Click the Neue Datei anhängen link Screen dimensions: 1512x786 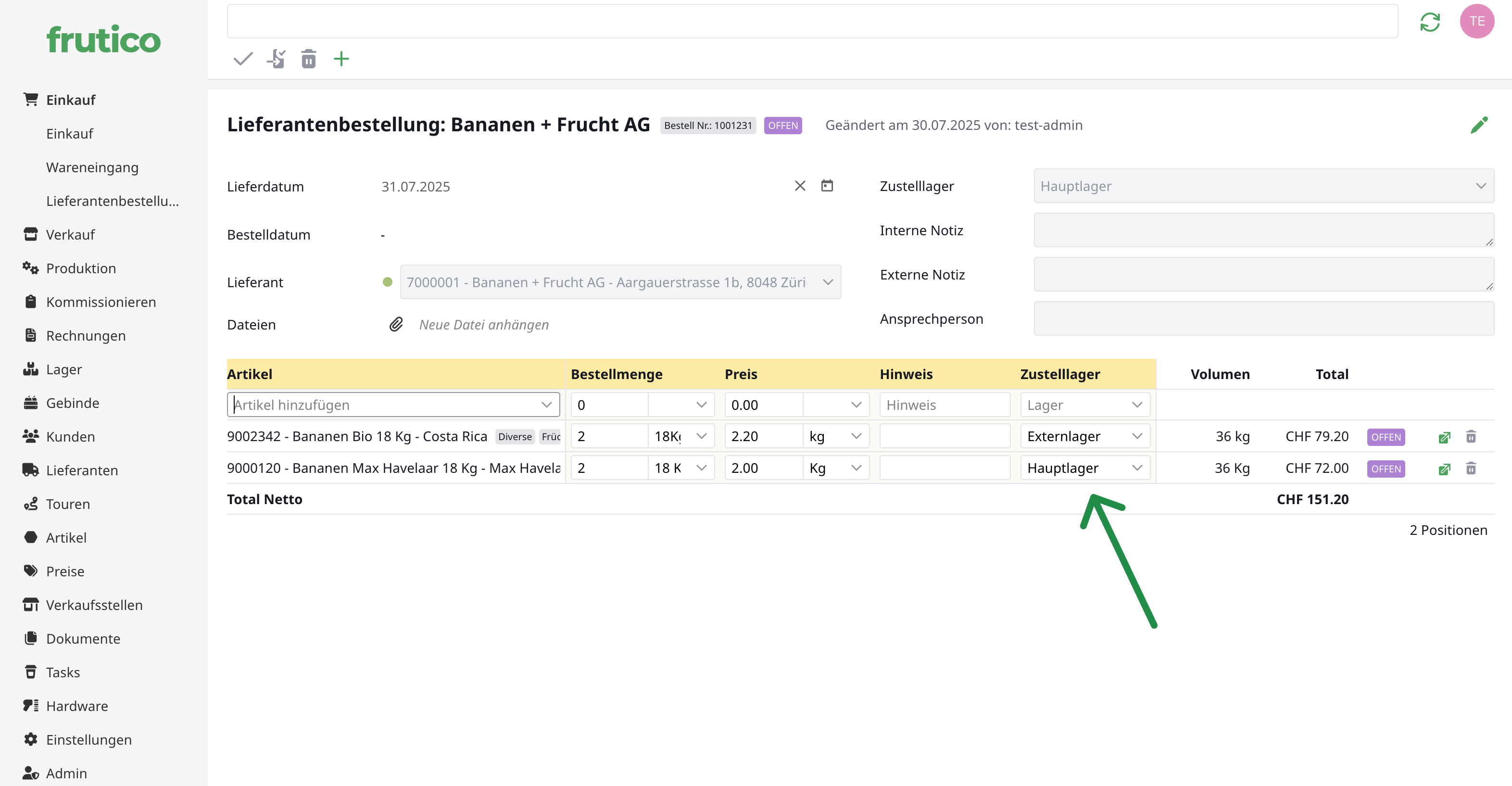pyautogui.click(x=484, y=325)
